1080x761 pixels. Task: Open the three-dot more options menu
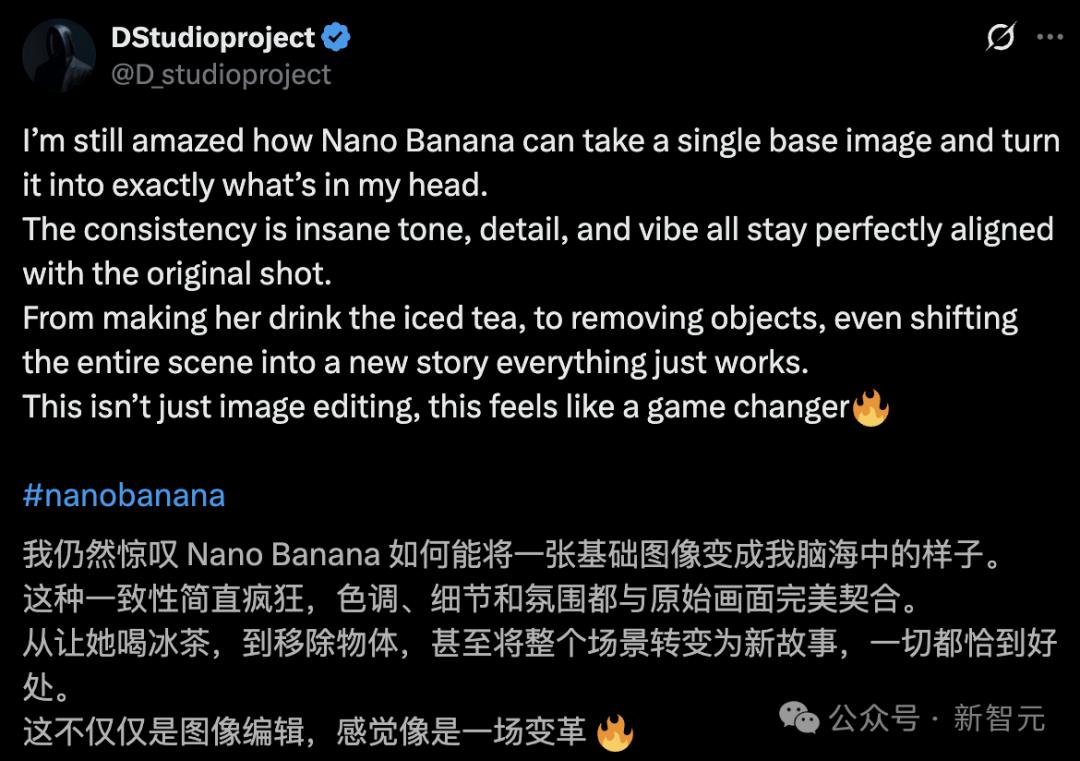[1050, 37]
